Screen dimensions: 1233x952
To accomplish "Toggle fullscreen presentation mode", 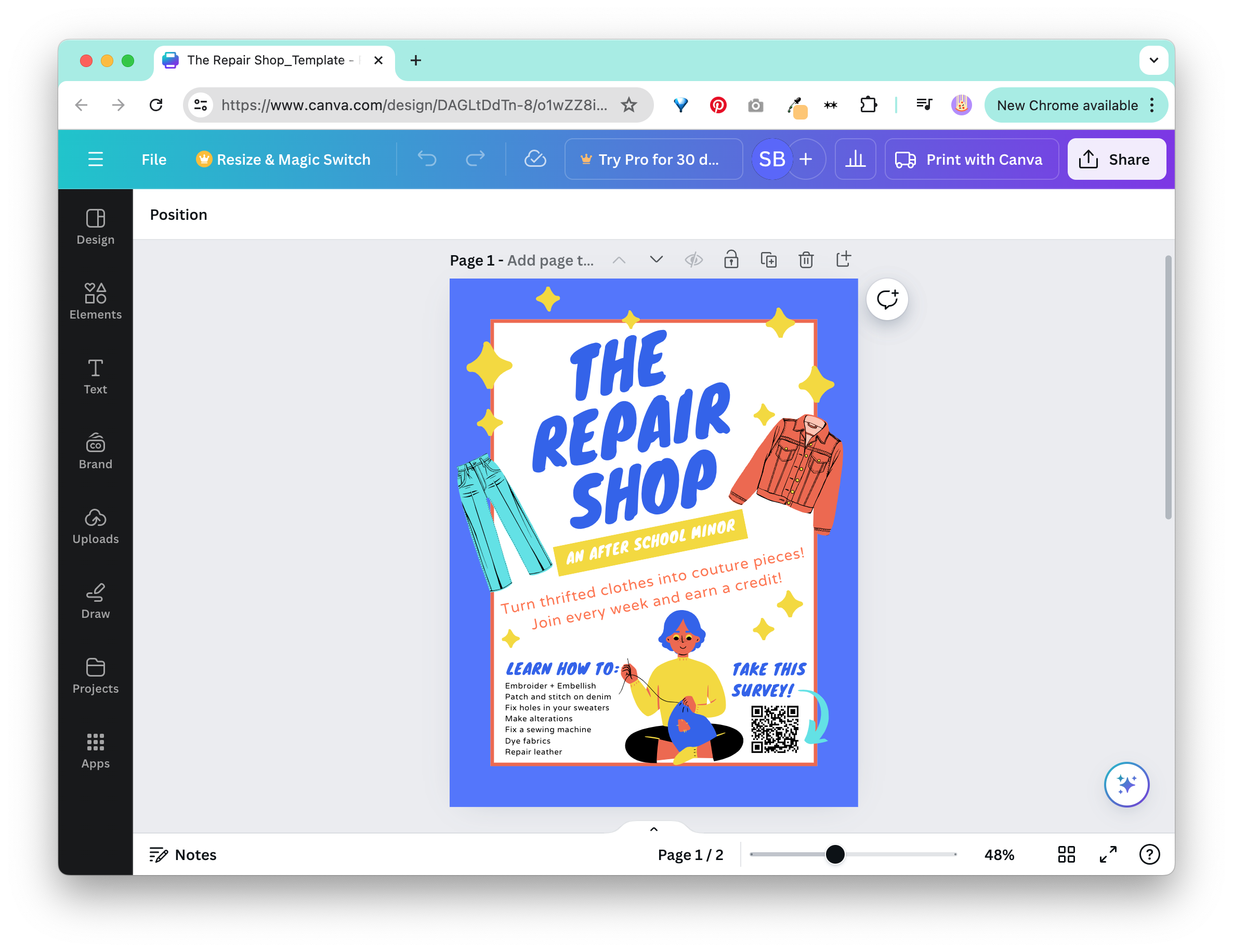I will coord(1108,854).
